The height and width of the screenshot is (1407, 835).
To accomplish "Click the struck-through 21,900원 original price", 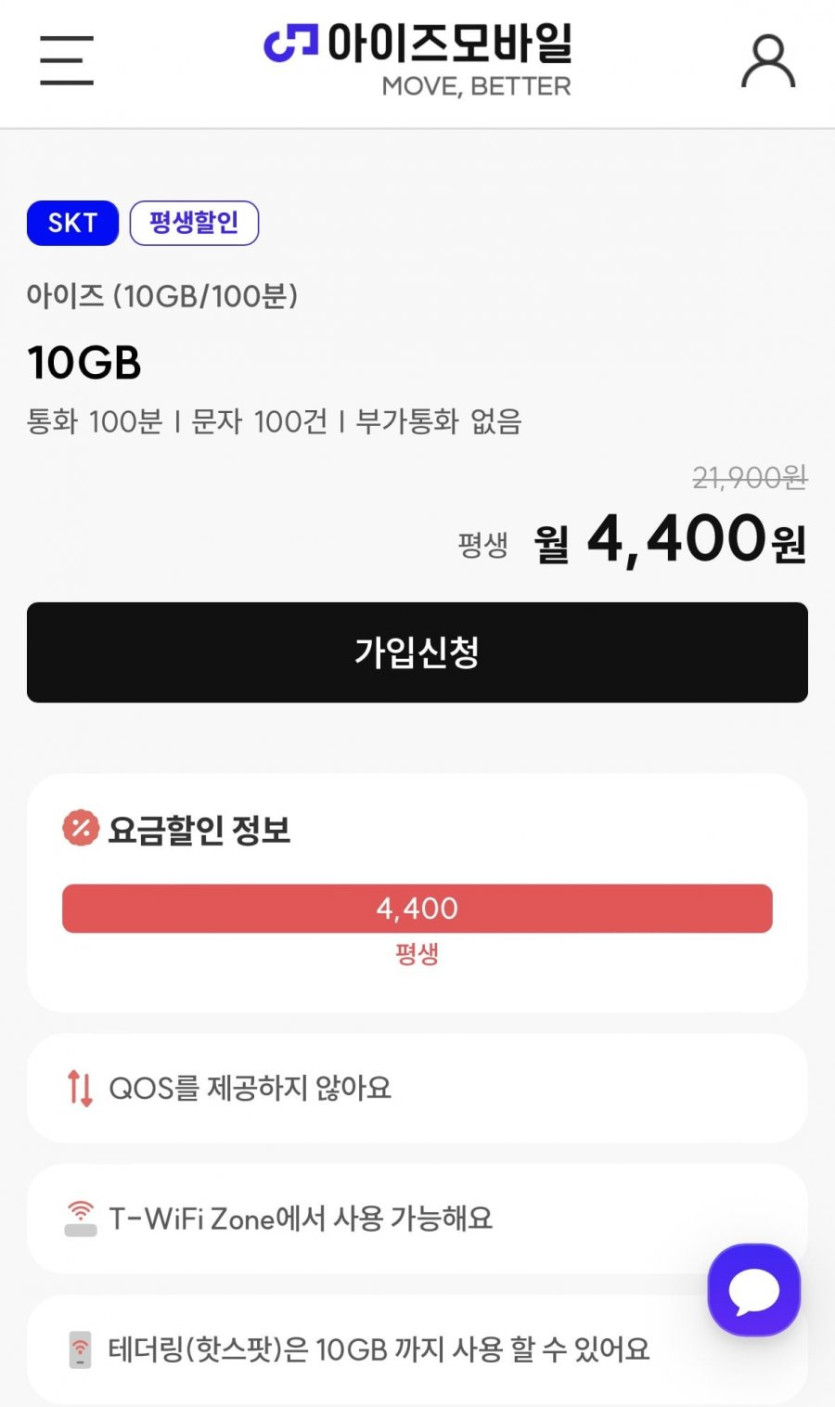I will [749, 479].
